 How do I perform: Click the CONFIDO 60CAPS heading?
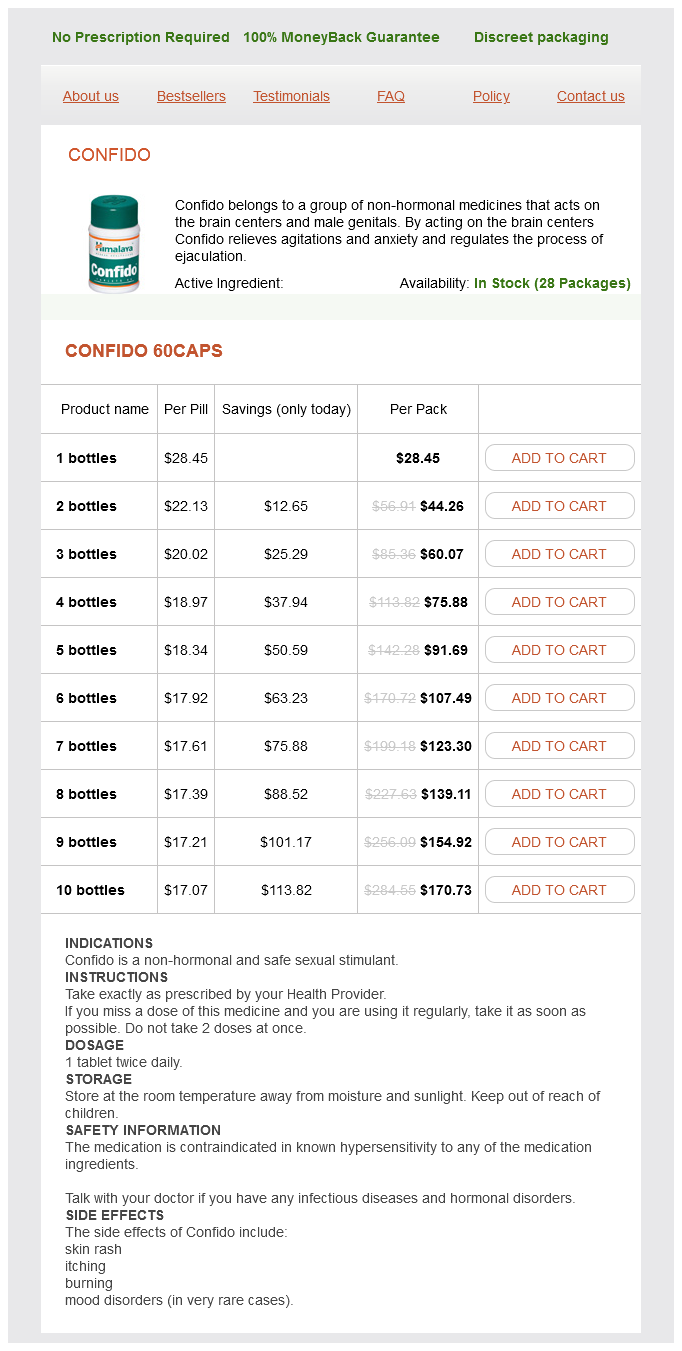click(x=144, y=351)
